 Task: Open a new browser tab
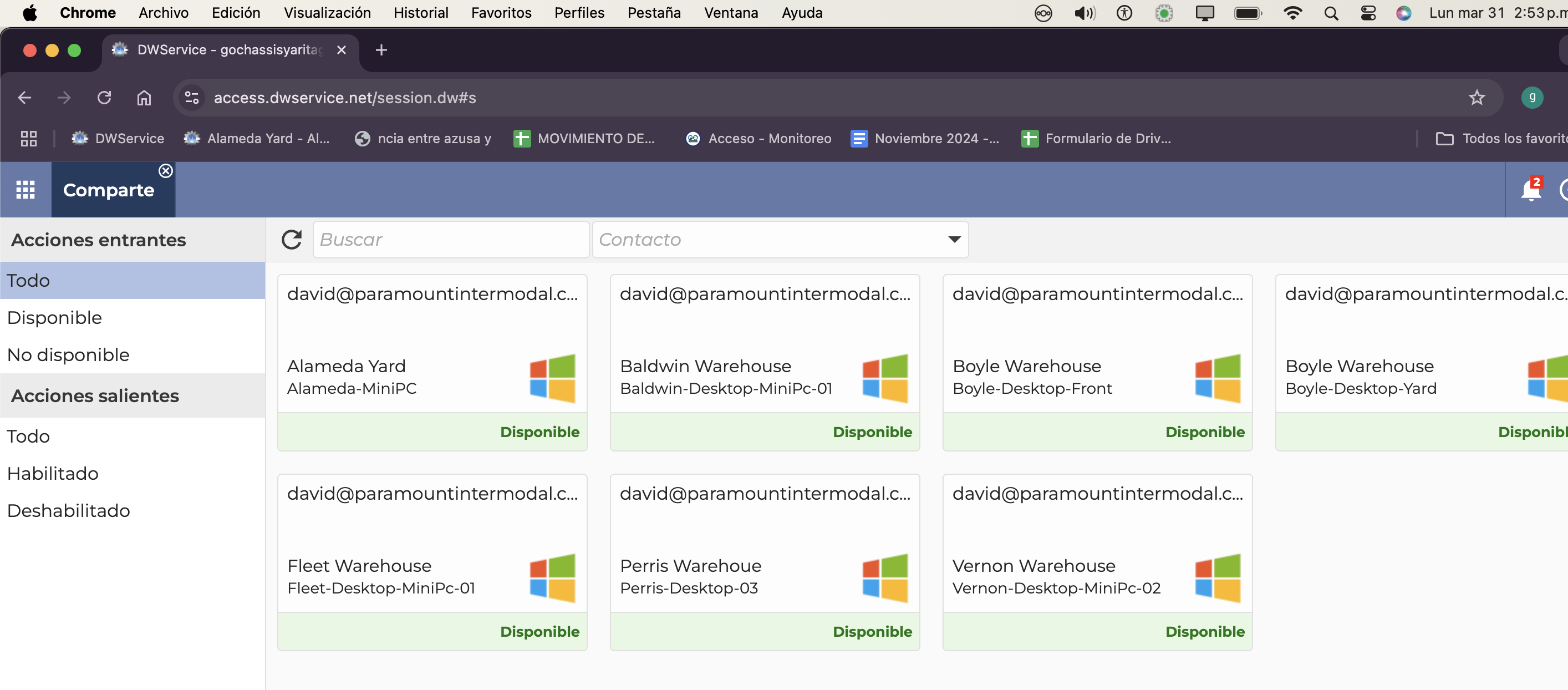(381, 50)
